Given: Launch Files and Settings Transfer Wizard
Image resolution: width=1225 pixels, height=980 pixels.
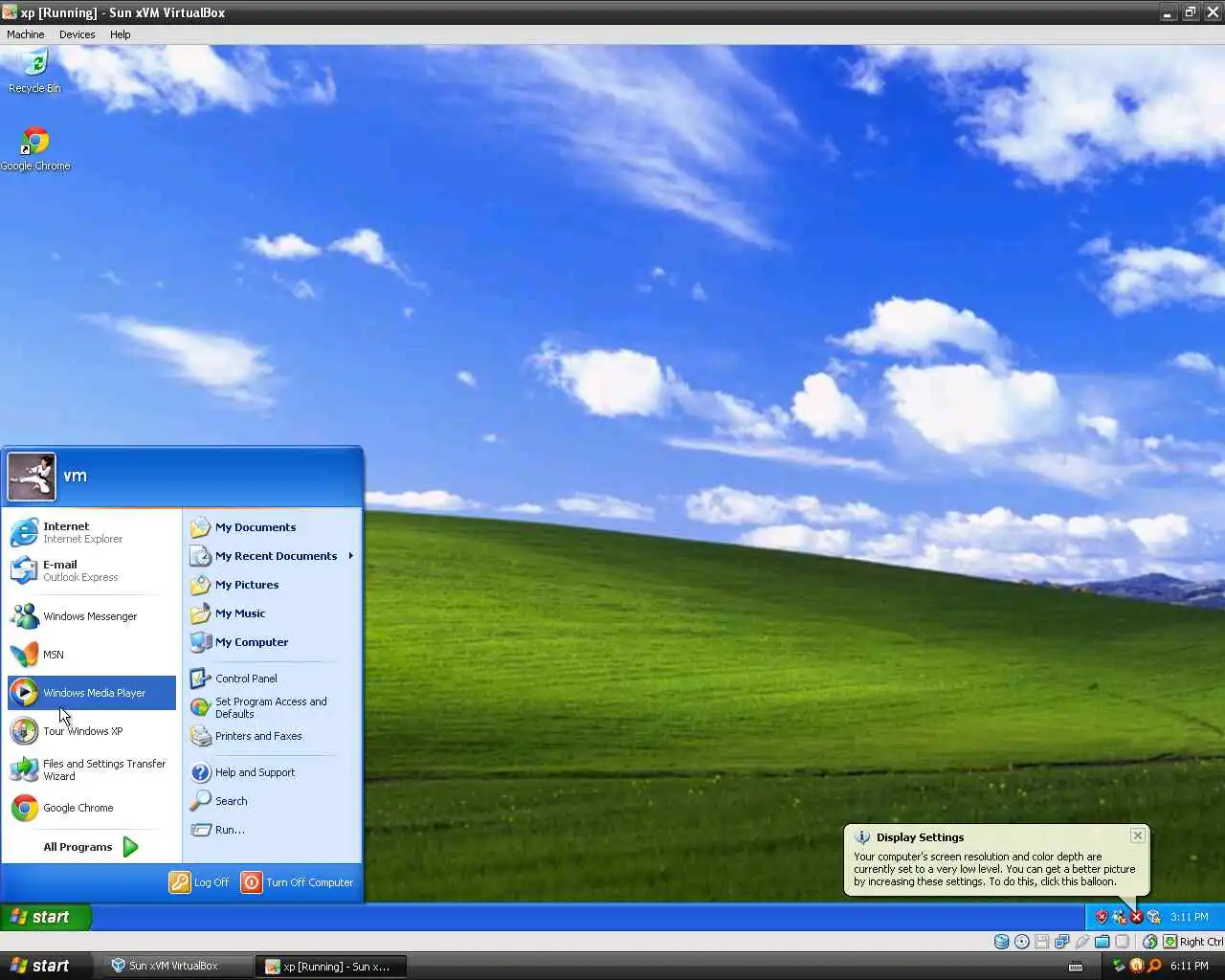Looking at the screenshot, I should (92, 769).
